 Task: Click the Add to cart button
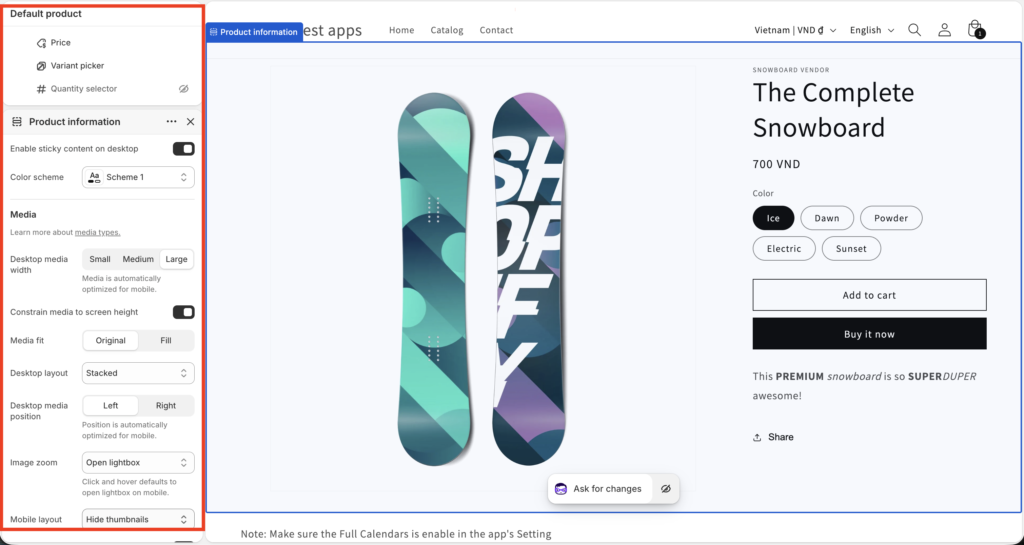(869, 295)
